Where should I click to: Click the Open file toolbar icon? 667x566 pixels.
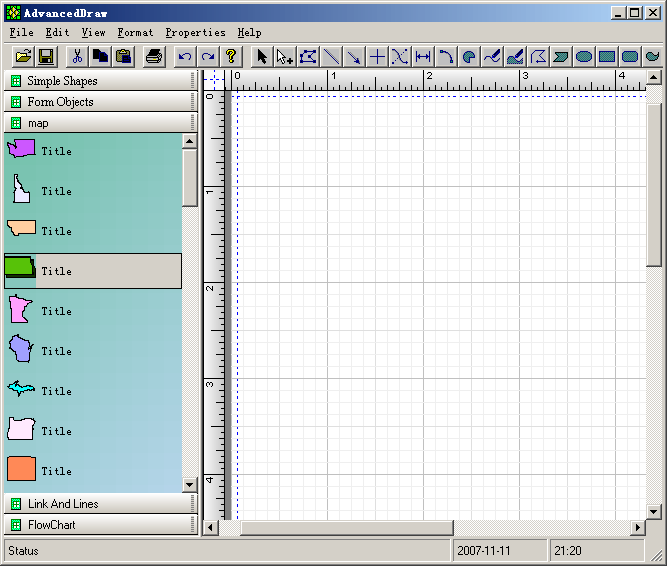(23, 56)
